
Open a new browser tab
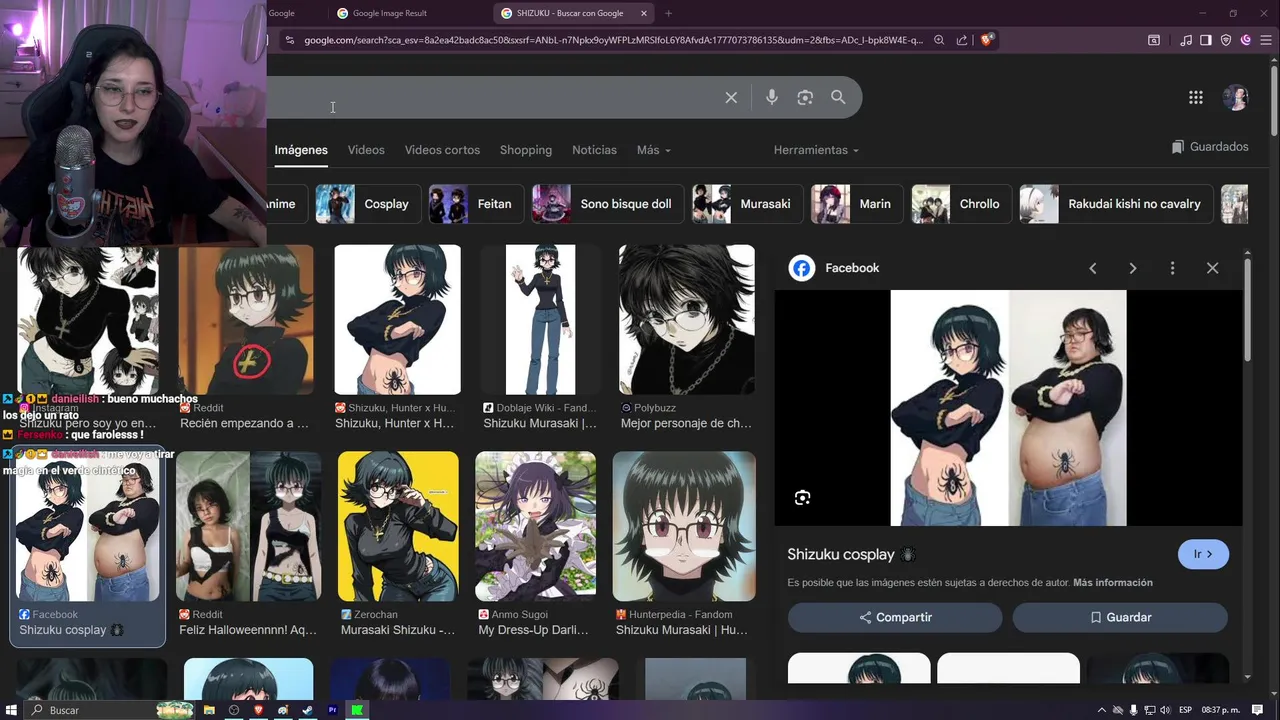668,13
